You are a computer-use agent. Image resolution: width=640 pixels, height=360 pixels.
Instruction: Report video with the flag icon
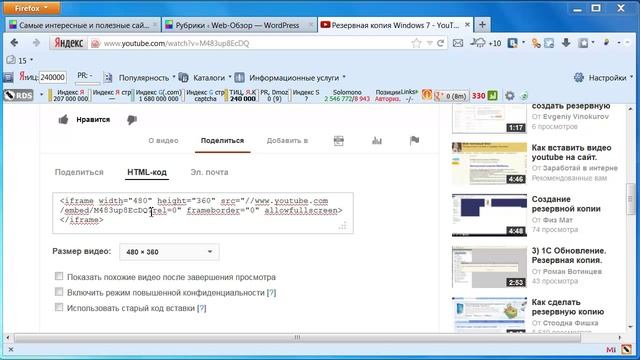(x=414, y=141)
